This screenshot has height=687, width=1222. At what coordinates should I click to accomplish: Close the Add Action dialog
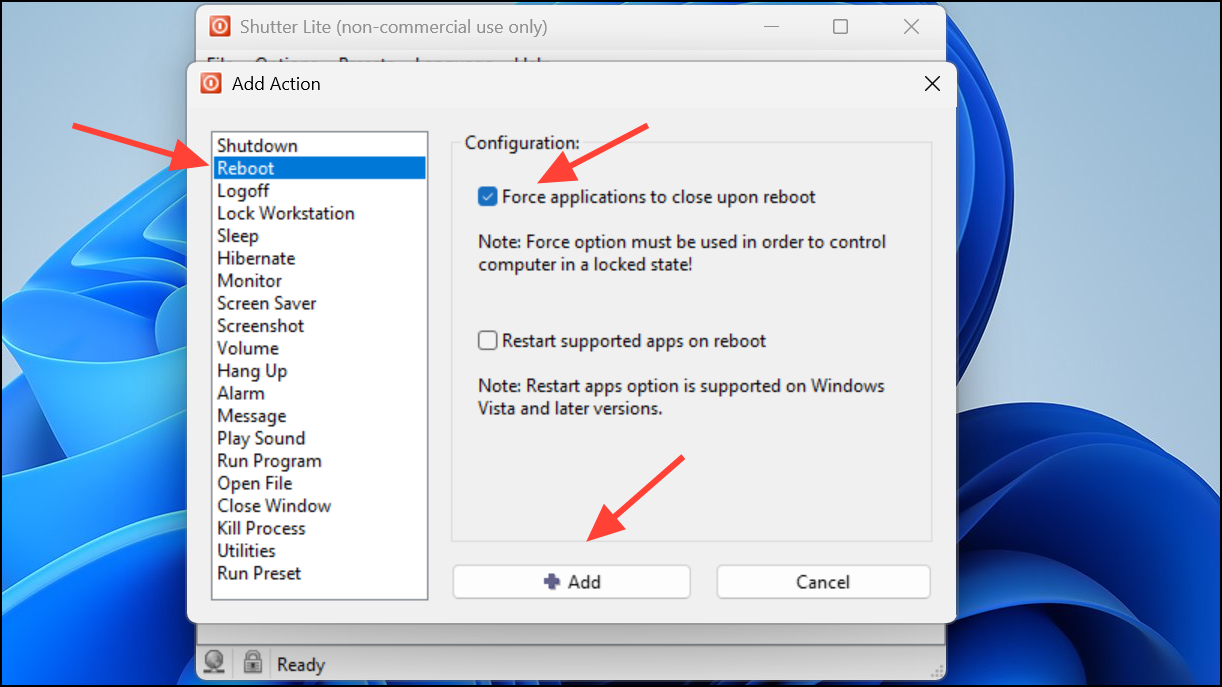[x=932, y=84]
